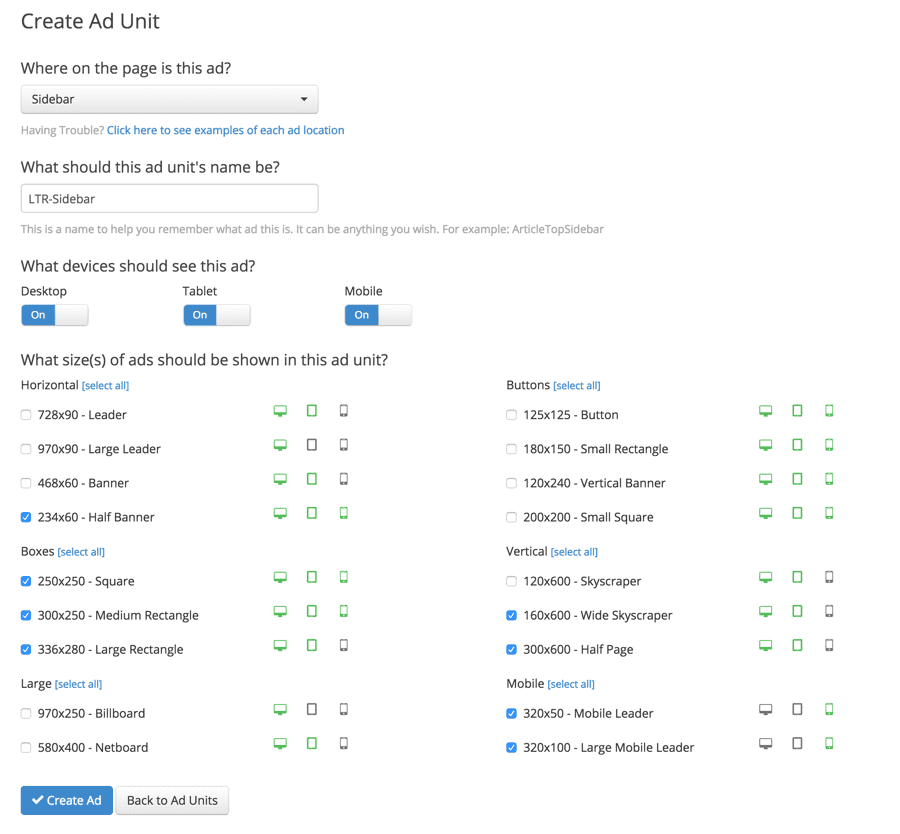Click tablet icon beside 300x600 Half Page
900x834 pixels.
tap(797, 646)
